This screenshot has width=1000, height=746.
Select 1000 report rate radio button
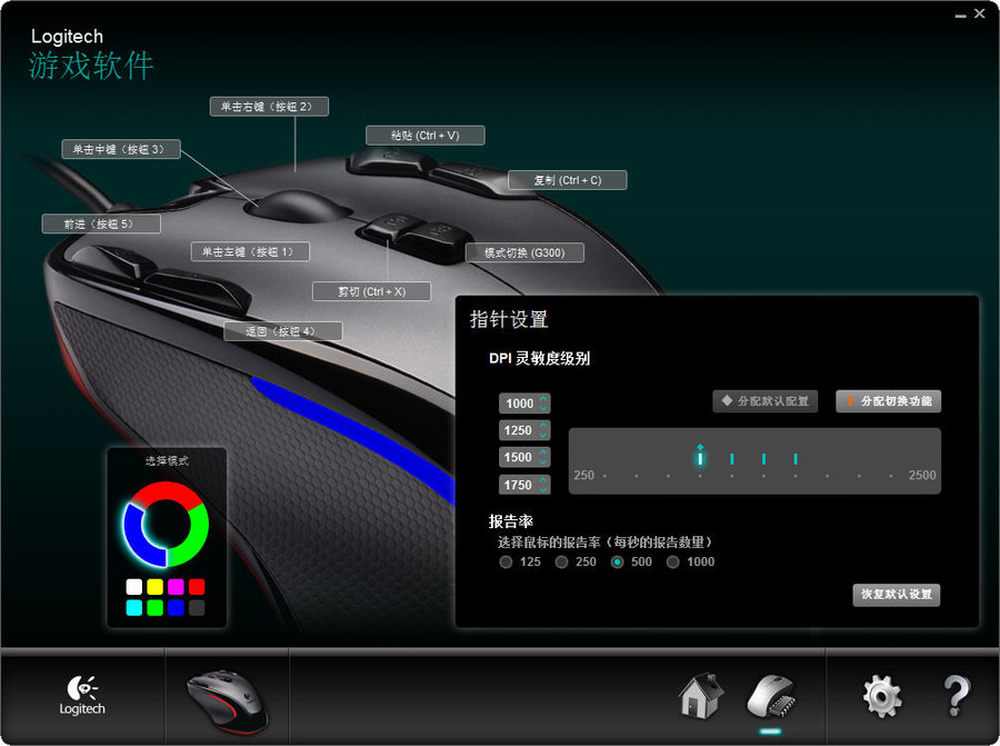pos(673,562)
